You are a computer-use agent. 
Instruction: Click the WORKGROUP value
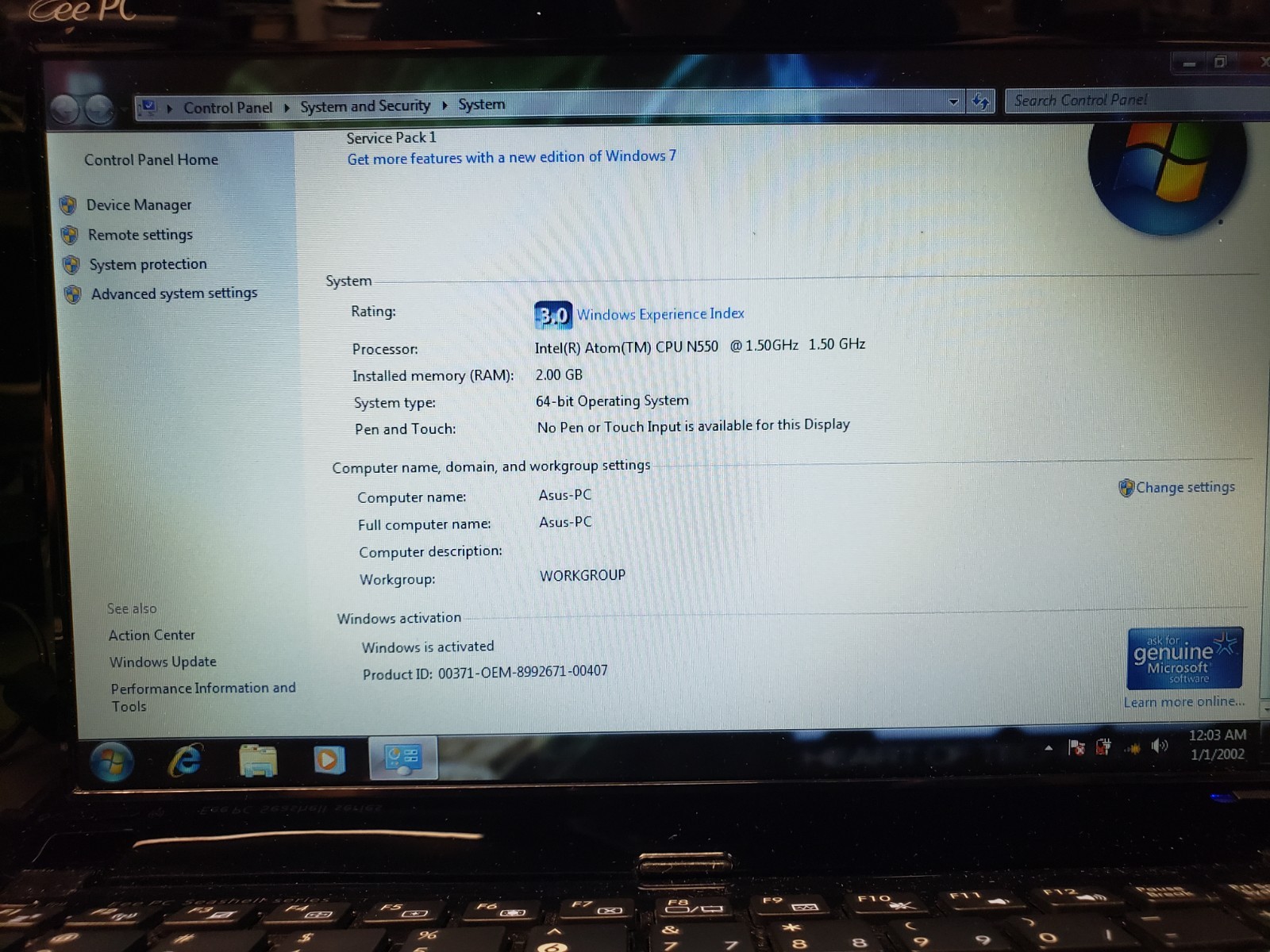(583, 575)
